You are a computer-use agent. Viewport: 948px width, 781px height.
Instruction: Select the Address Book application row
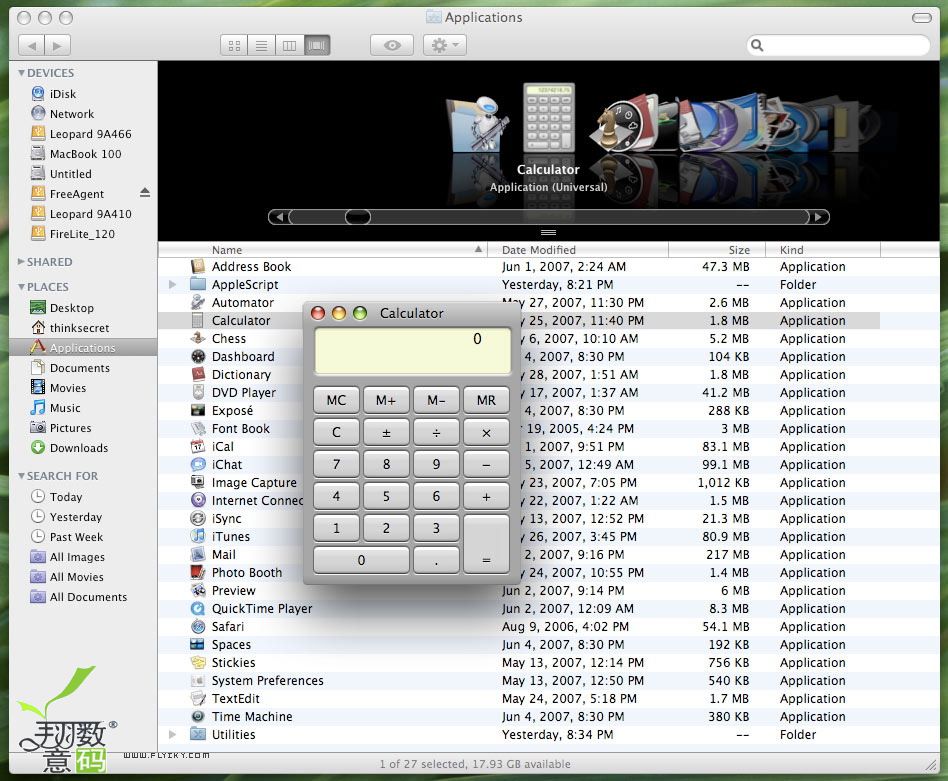[519, 267]
